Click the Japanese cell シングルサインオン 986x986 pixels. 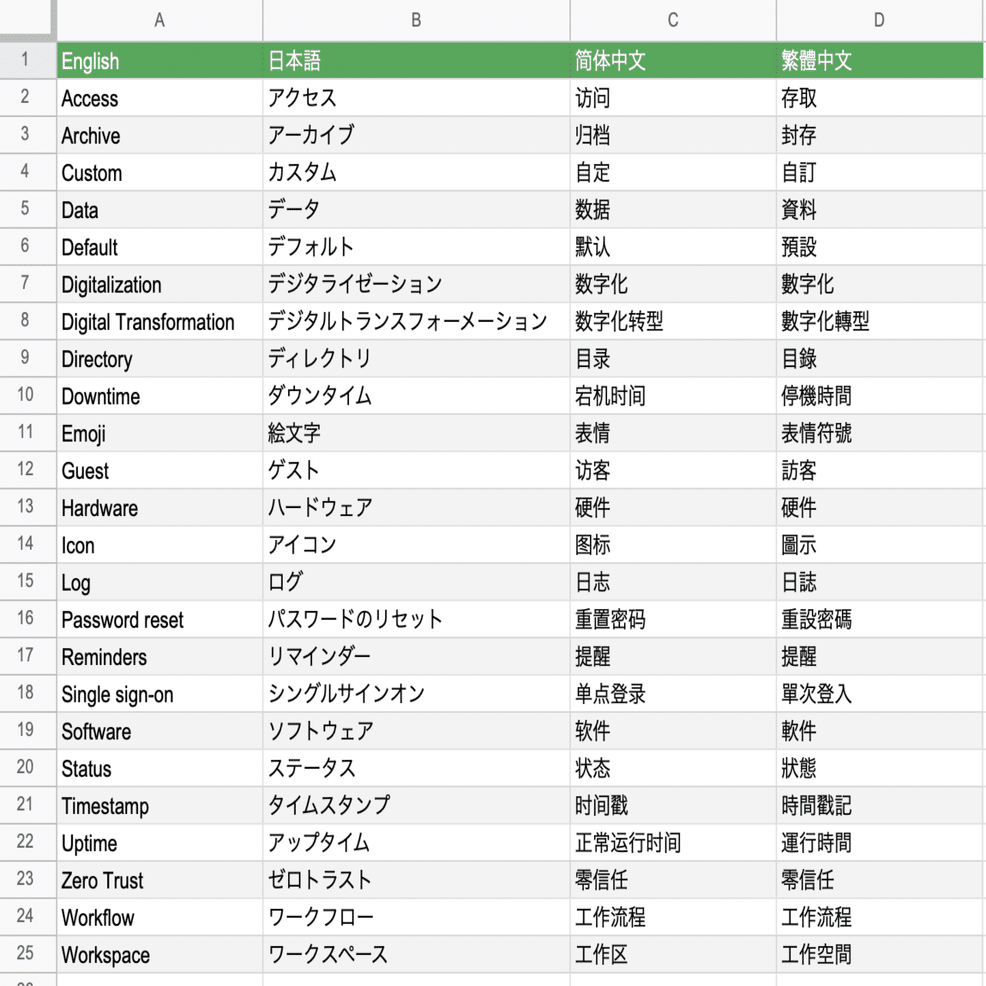[x=416, y=694]
